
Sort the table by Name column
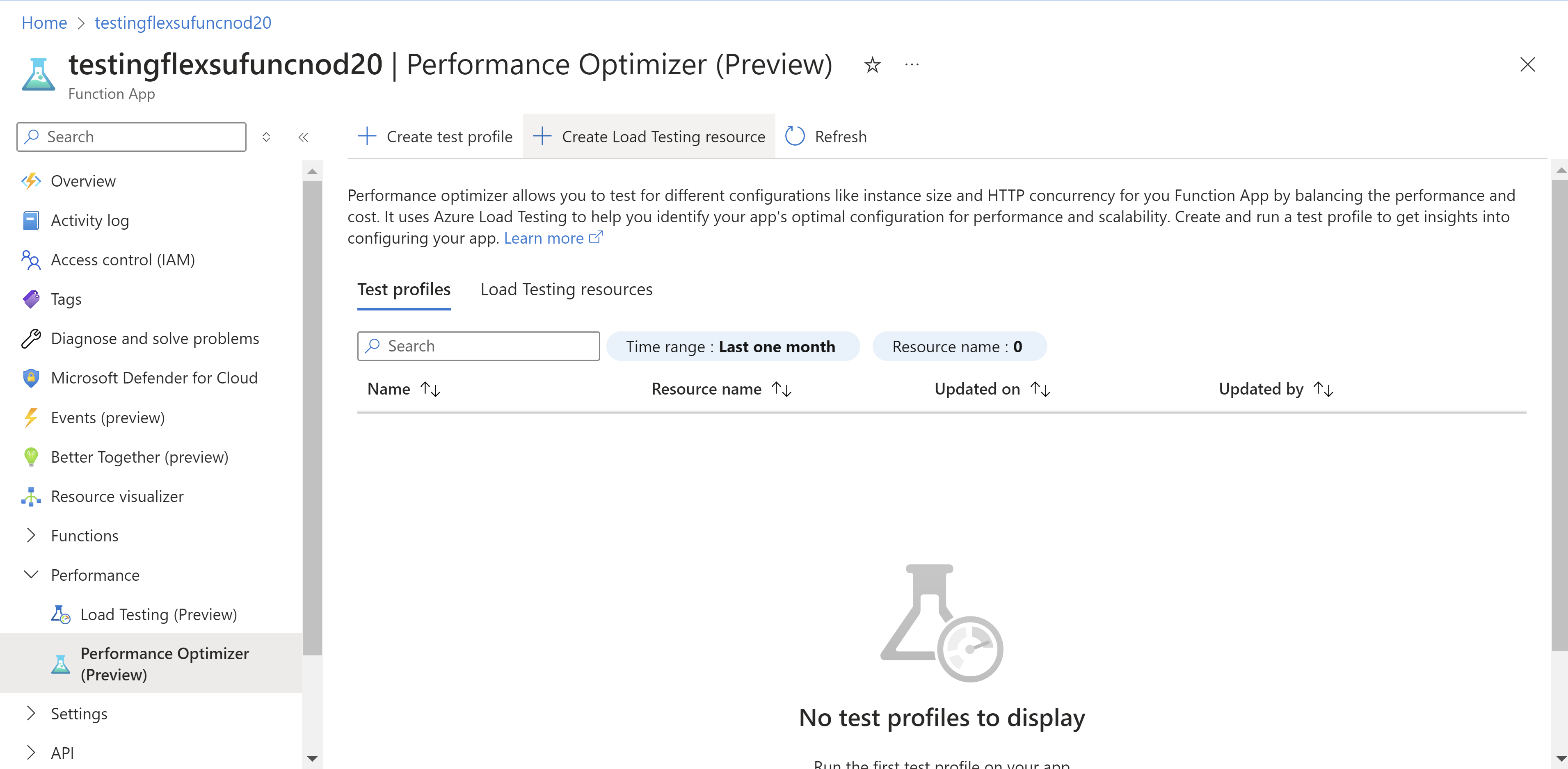click(x=431, y=389)
